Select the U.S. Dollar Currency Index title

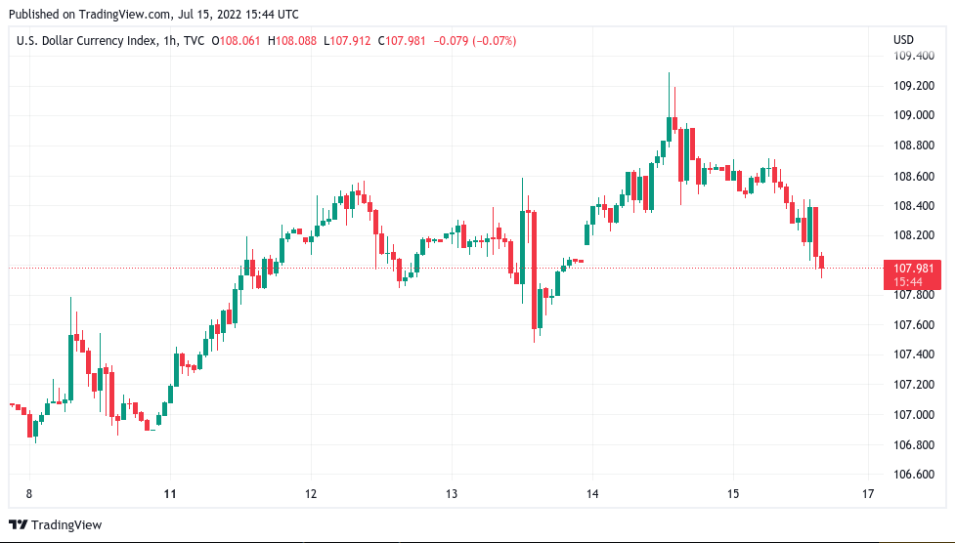(86, 41)
